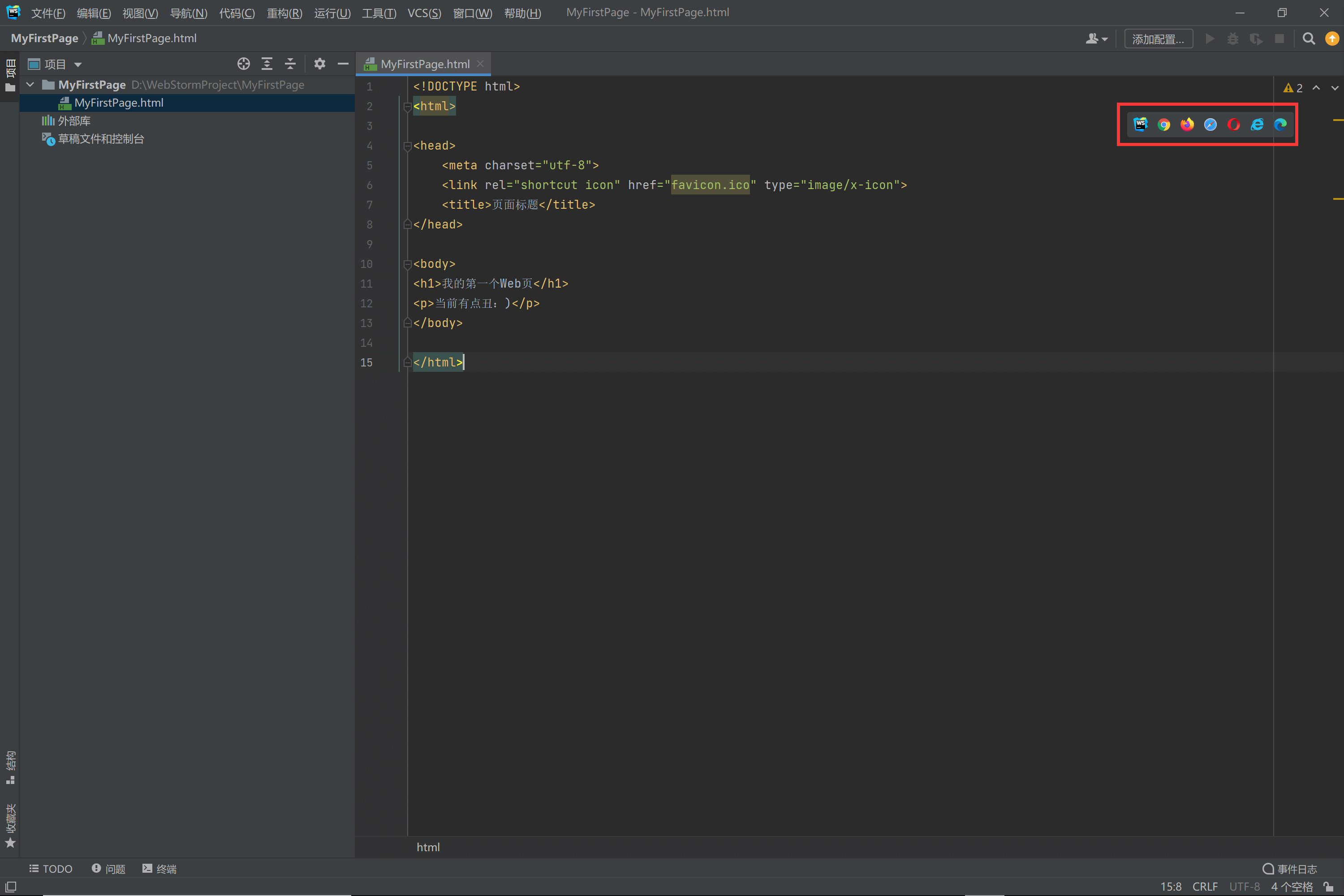
Task: Fold the head tag code block
Action: [x=407, y=146]
